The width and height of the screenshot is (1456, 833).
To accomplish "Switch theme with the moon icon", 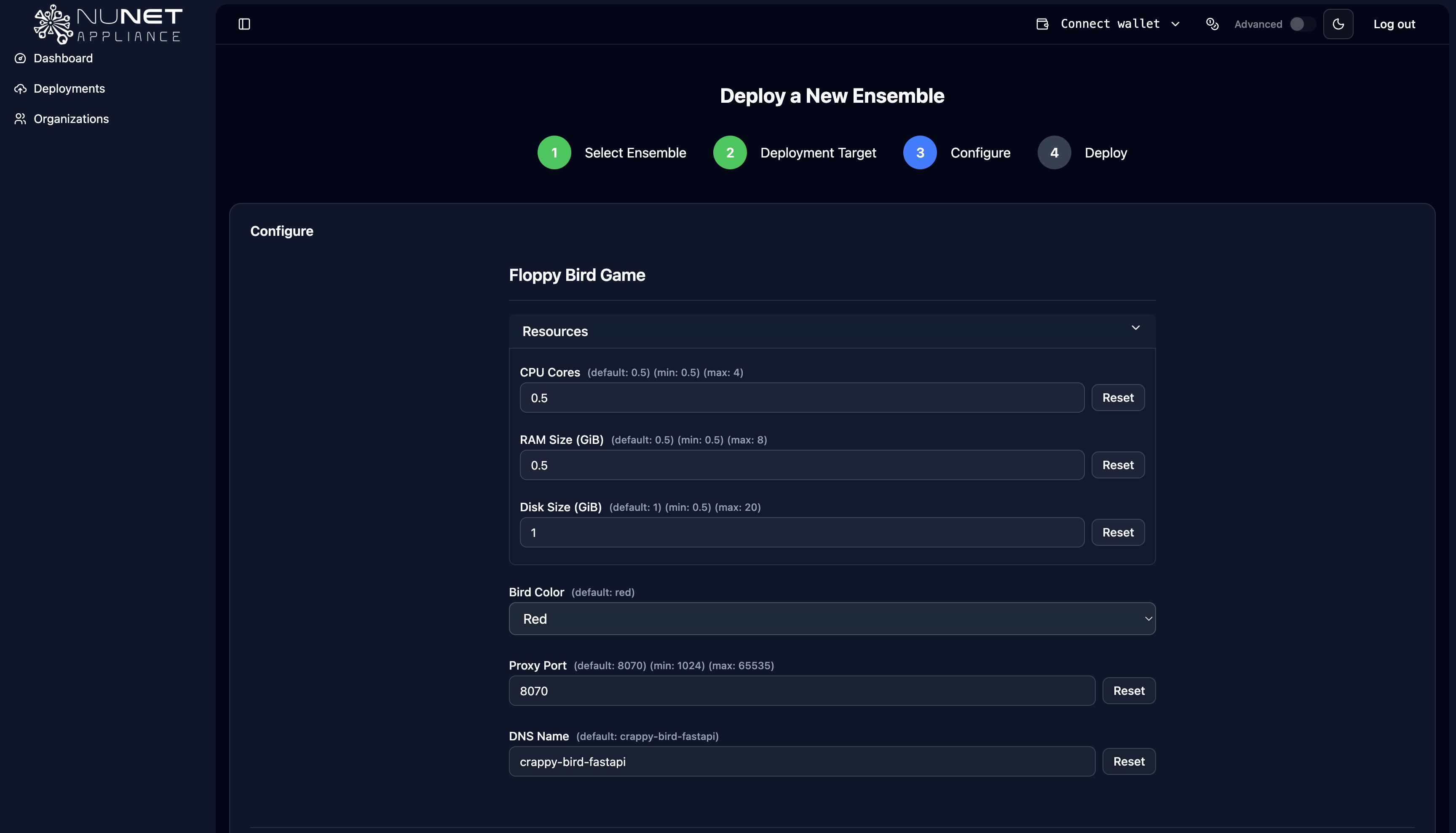I will click(1338, 24).
